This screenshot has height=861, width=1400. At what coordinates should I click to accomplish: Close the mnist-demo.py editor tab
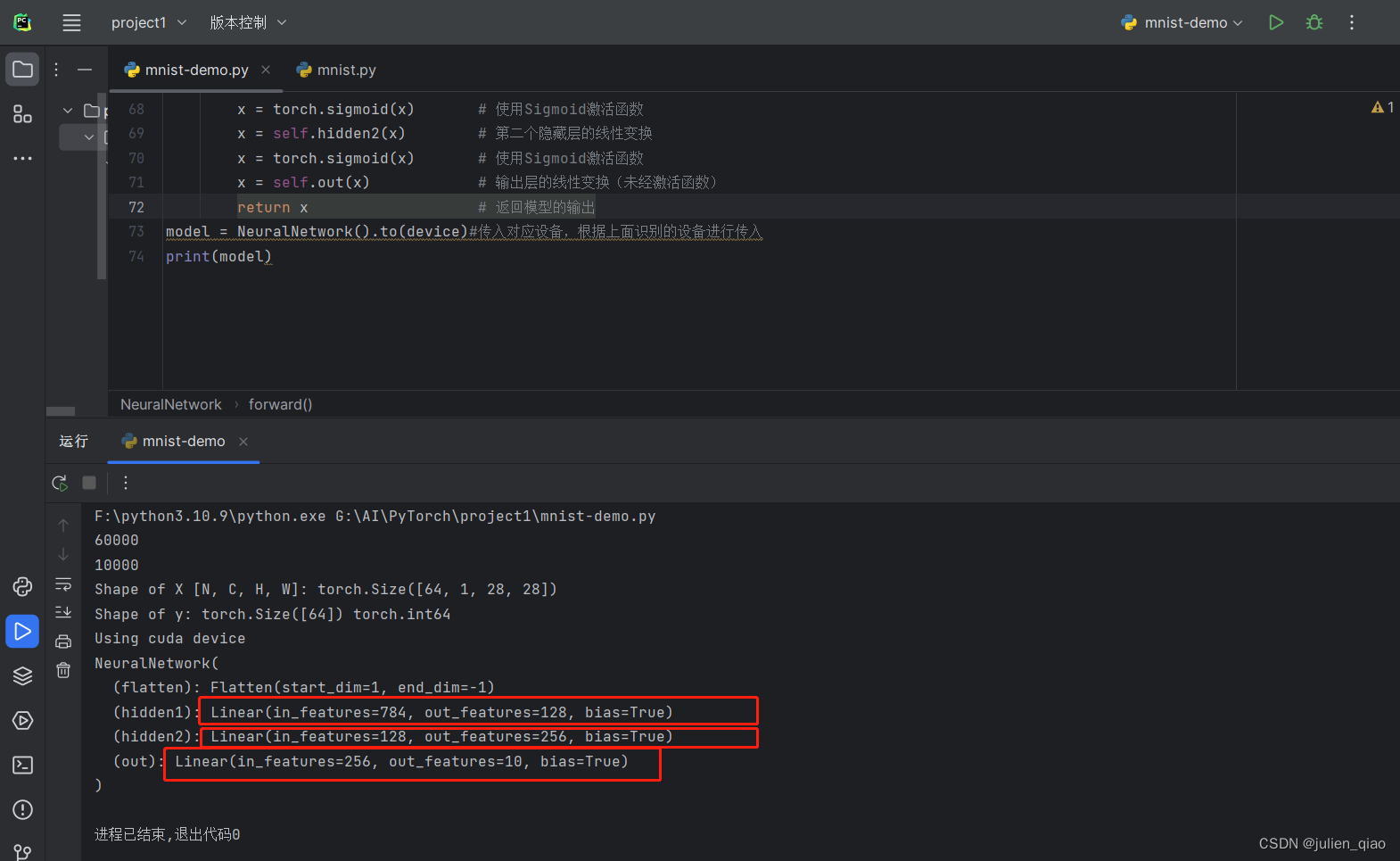click(x=266, y=70)
